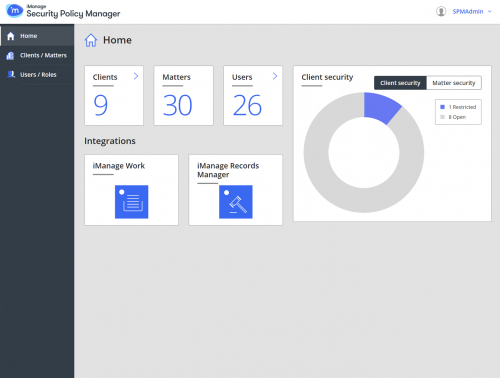The width and height of the screenshot is (500, 378).
Task: Click the Clients number 9
Action: [x=101, y=105]
